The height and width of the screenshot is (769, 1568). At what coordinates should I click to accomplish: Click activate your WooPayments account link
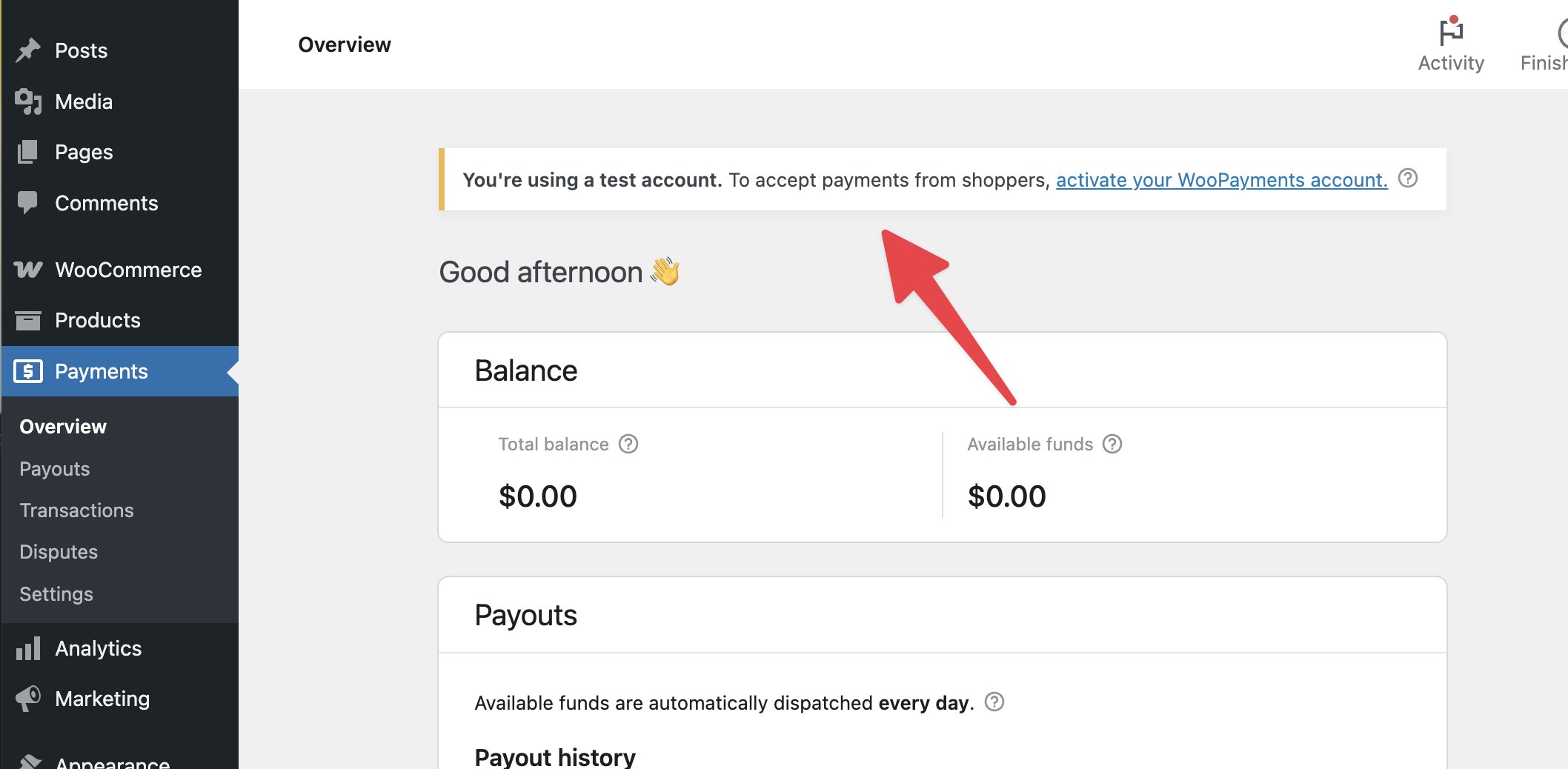tap(1221, 180)
